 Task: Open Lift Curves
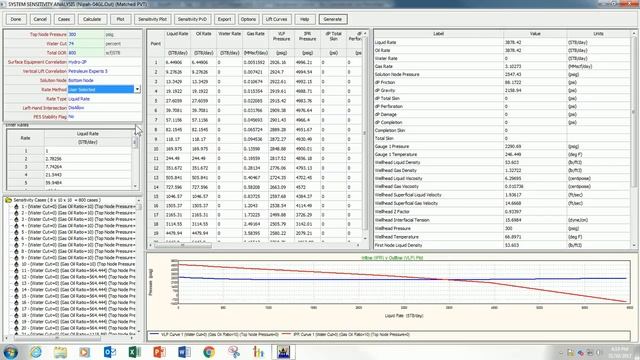click(276, 19)
